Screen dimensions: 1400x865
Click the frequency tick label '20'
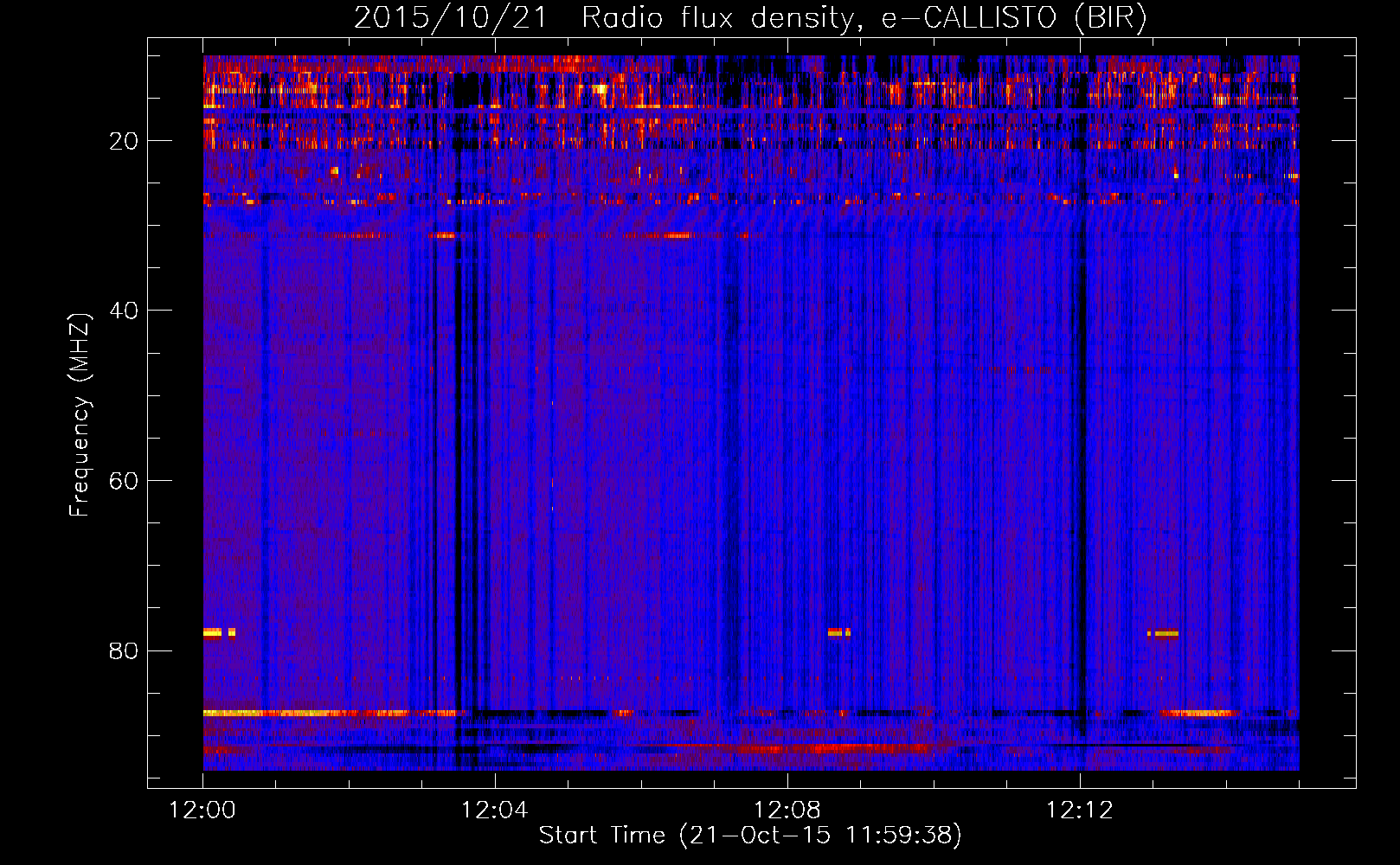(x=124, y=141)
